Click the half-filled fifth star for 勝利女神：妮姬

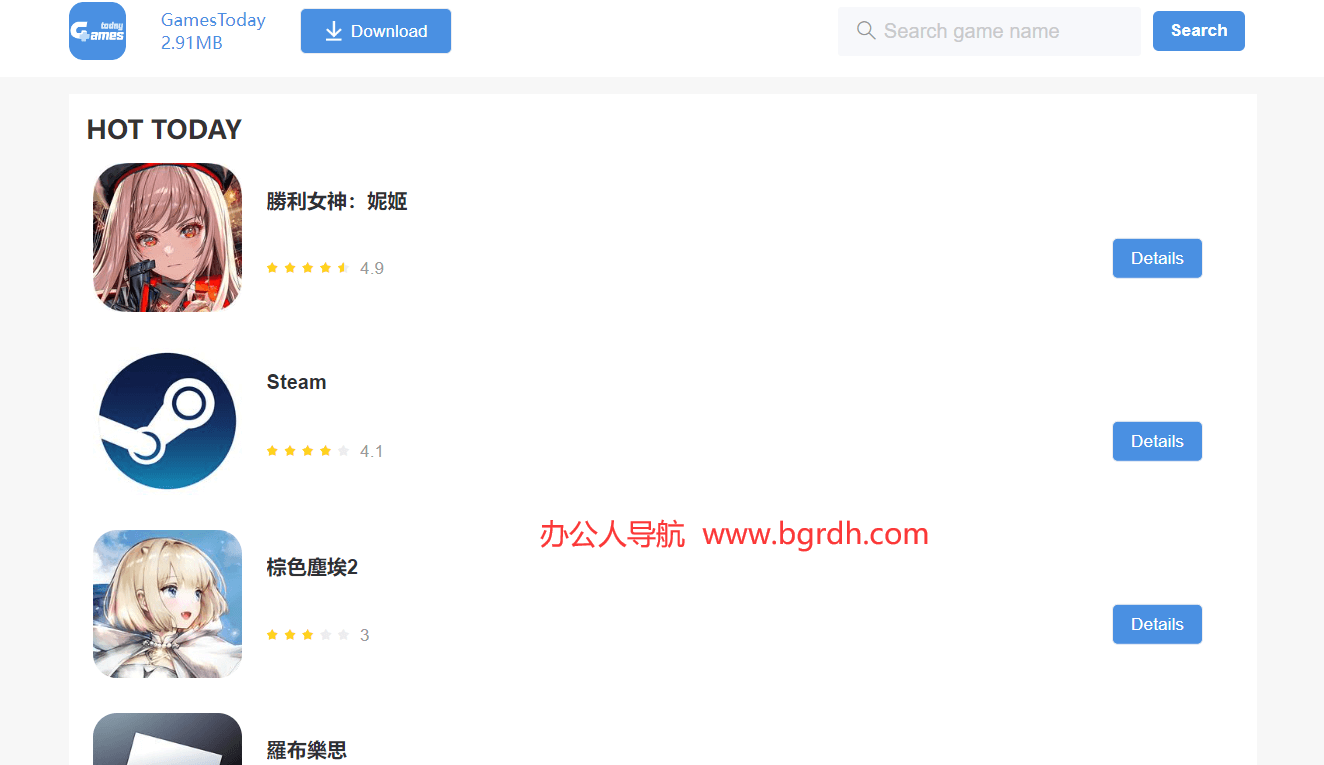pyautogui.click(x=344, y=267)
